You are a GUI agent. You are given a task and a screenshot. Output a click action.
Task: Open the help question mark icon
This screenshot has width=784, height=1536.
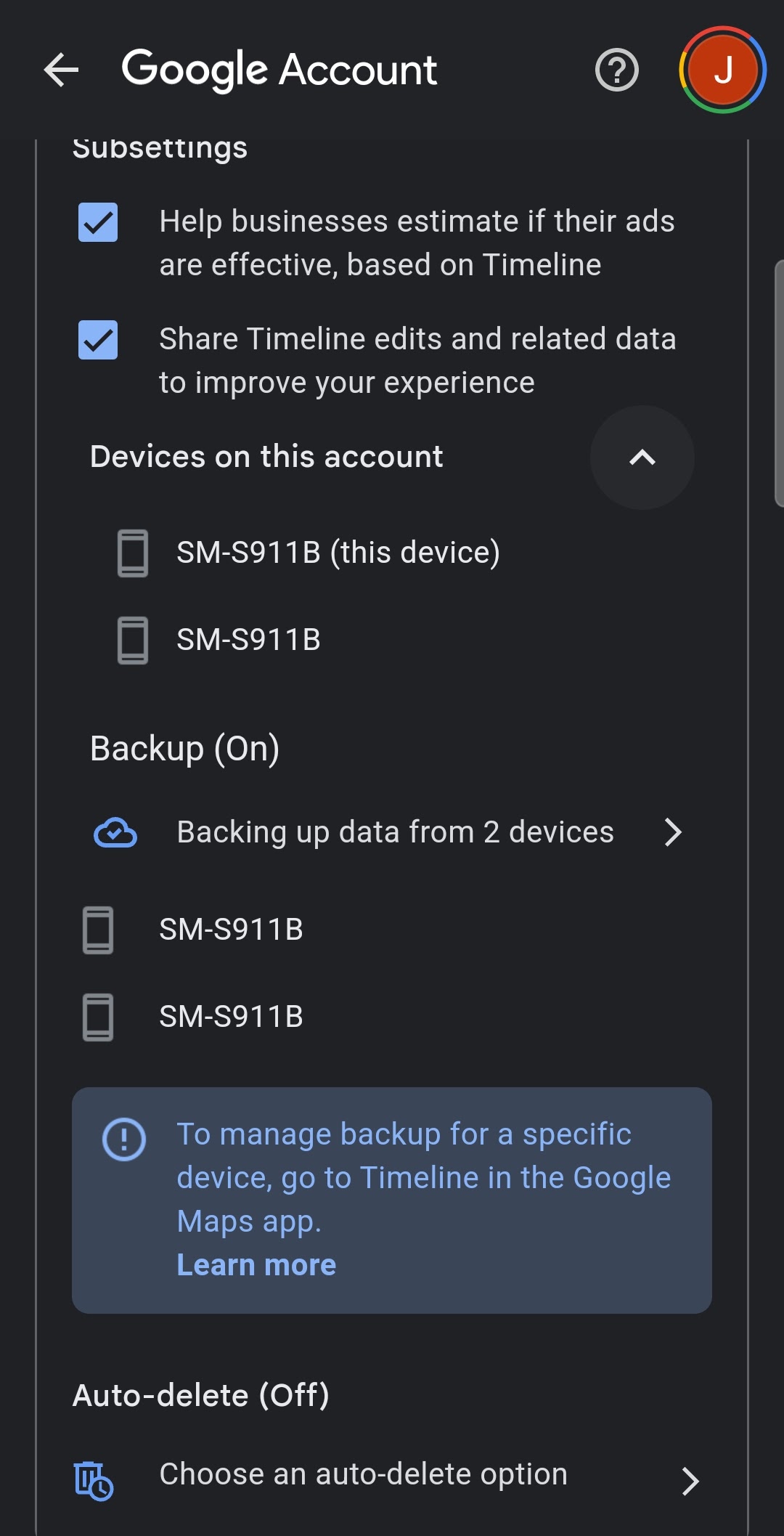coord(616,70)
